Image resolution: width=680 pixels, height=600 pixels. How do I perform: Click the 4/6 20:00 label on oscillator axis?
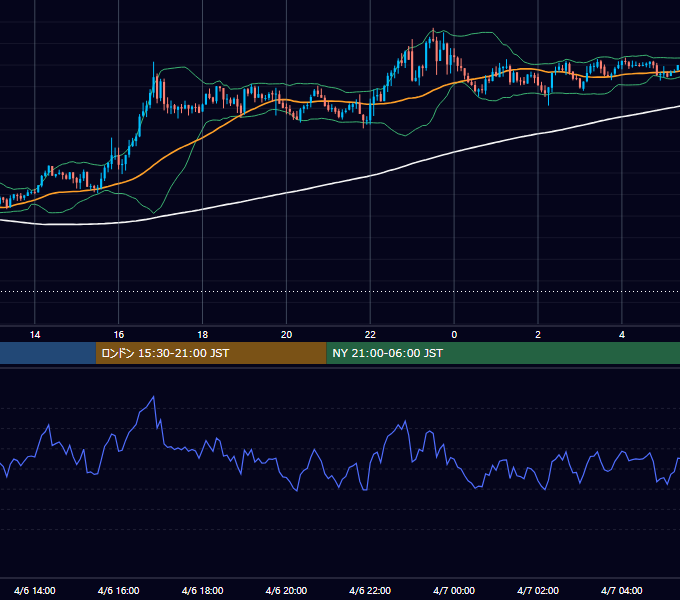point(286,590)
